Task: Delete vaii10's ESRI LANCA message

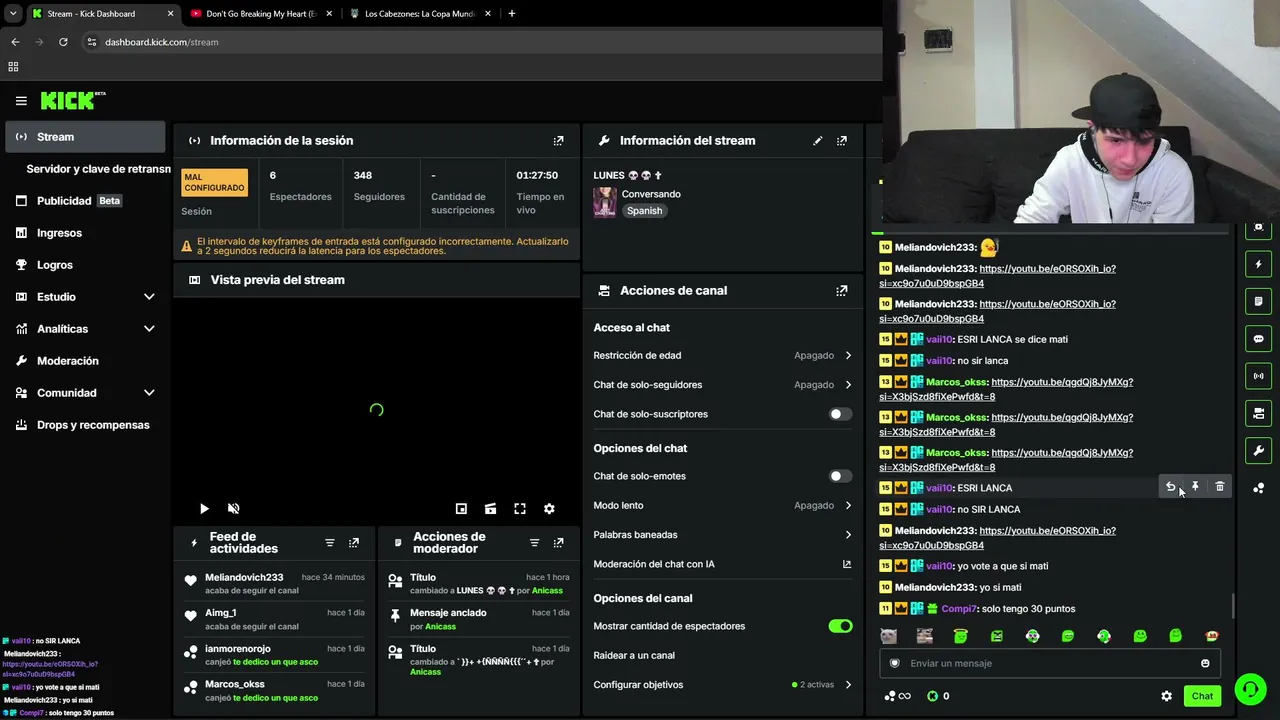Action: point(1219,487)
